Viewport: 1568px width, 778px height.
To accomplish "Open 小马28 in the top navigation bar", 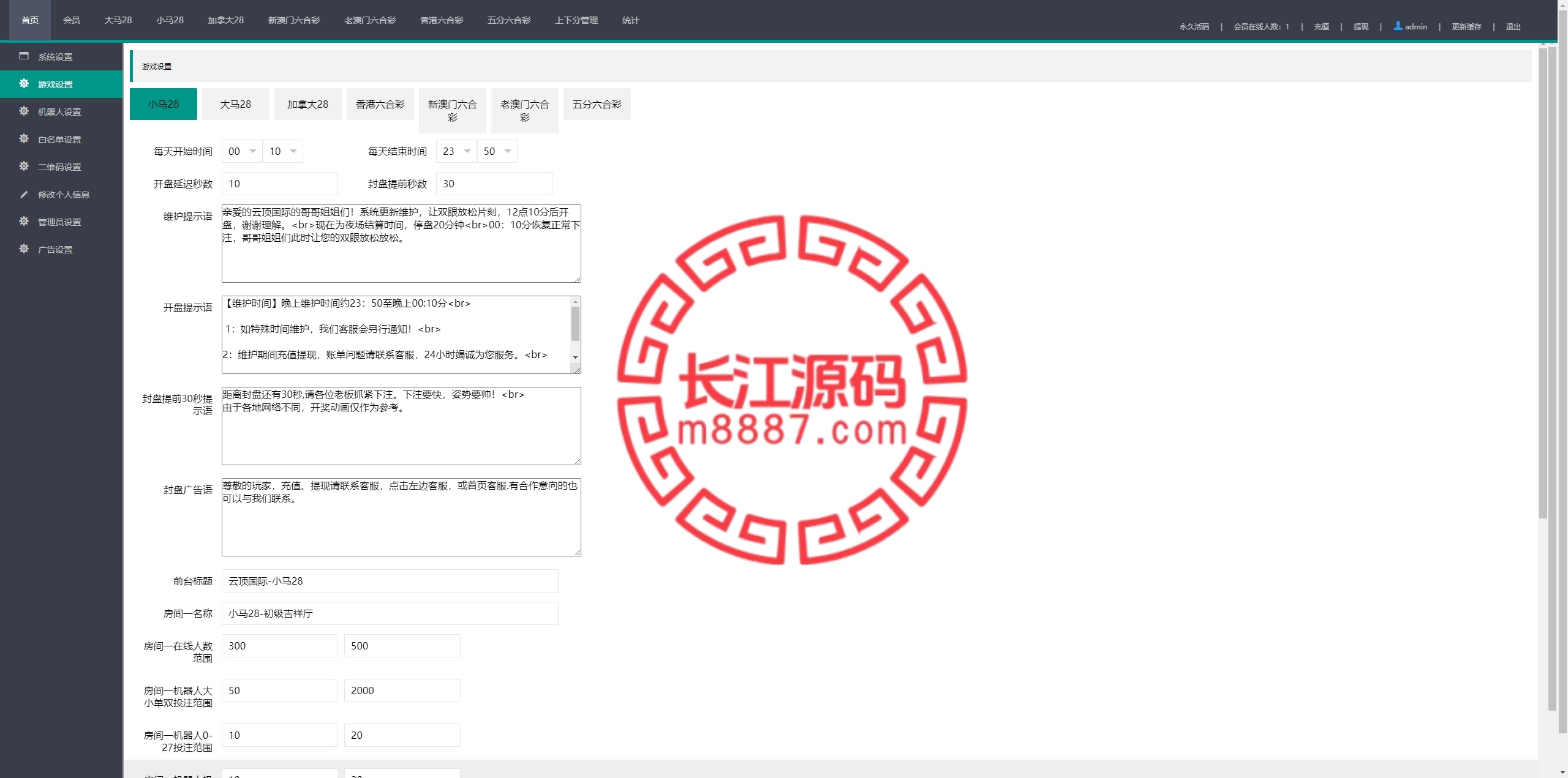I will pyautogui.click(x=170, y=20).
